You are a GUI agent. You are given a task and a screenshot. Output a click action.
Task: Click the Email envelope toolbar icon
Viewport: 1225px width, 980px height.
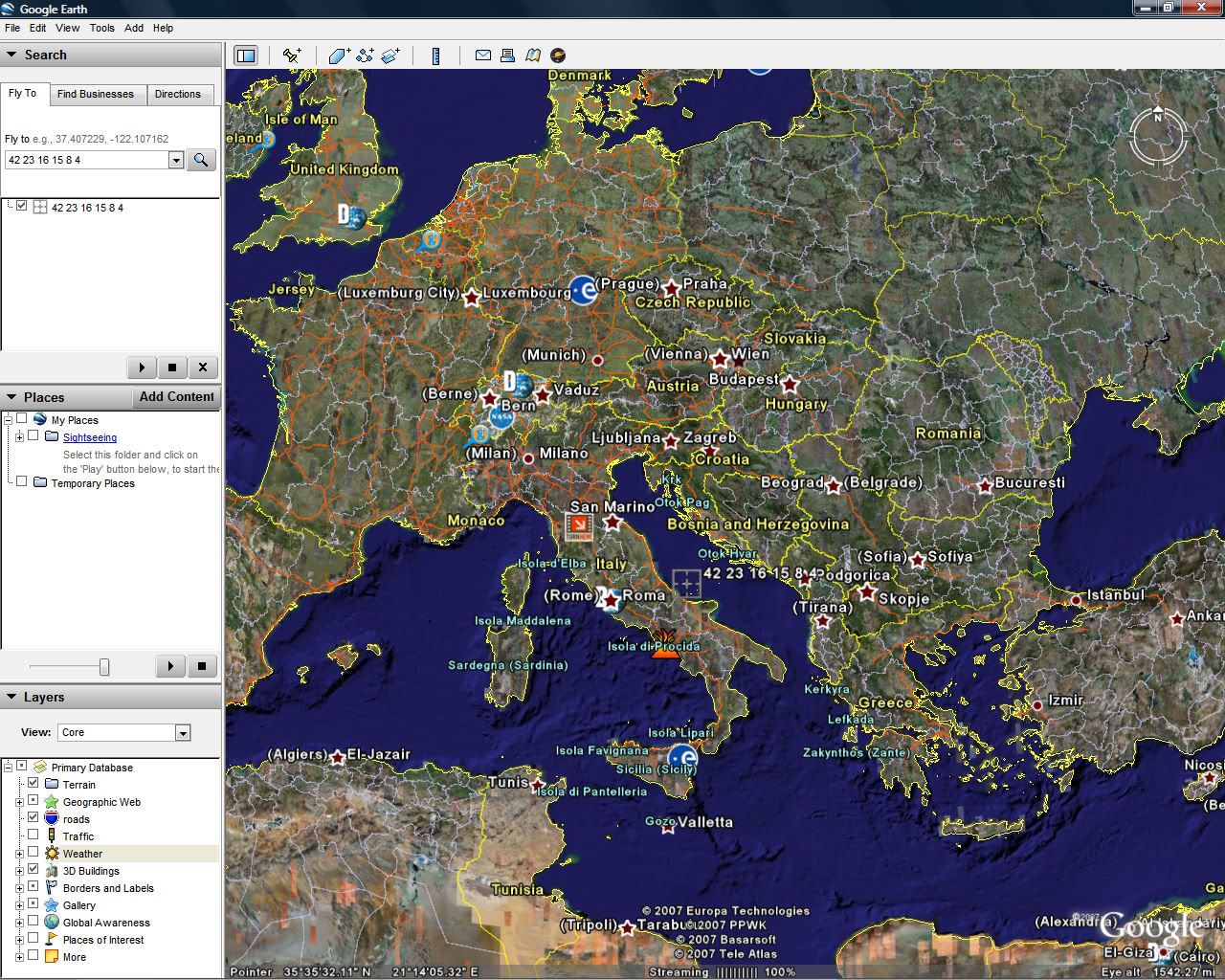pos(483,56)
